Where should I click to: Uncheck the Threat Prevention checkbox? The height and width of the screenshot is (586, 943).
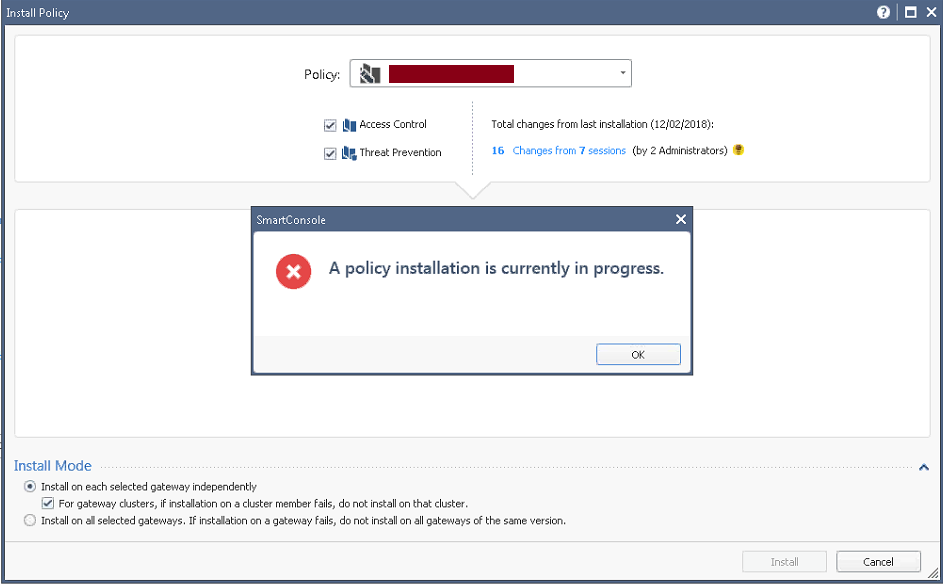click(x=330, y=153)
